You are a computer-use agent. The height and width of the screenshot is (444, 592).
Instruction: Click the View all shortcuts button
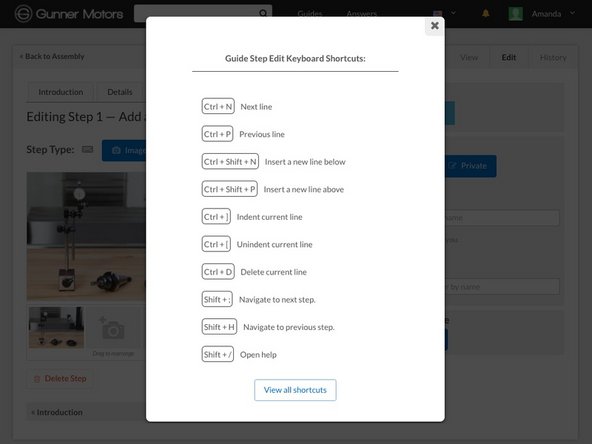pyautogui.click(x=295, y=390)
